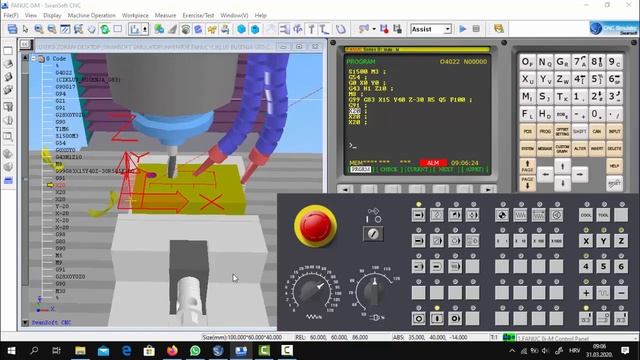Click the gold puzzle-piece toolbar icon
The image size is (640, 360).
click(212, 29)
